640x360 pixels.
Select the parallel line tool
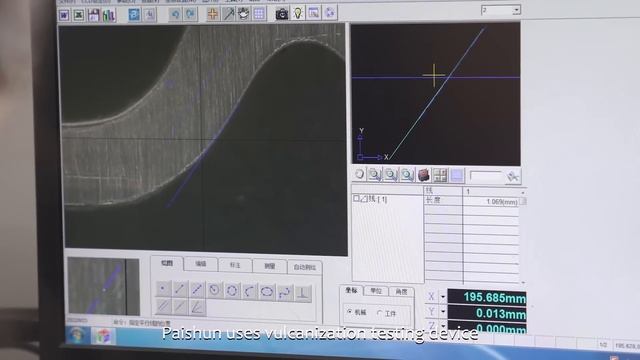[163, 306]
